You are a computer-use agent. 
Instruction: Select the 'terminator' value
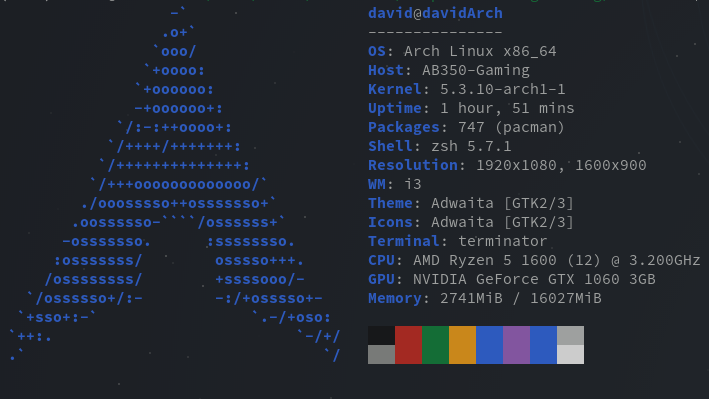(x=502, y=241)
